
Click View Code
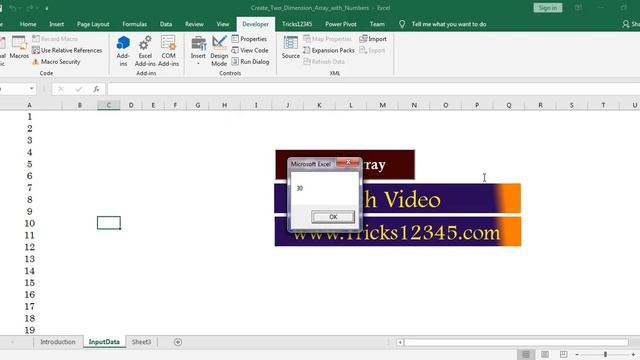(250, 50)
